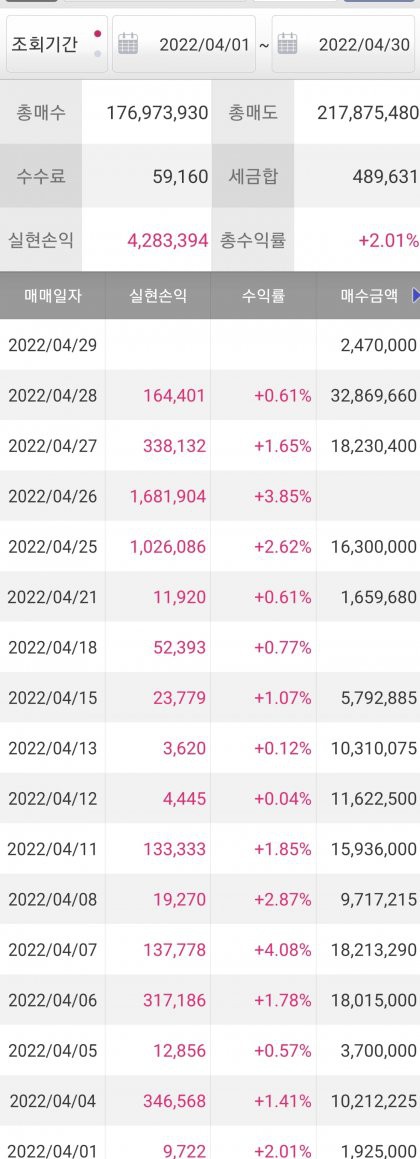The width and height of the screenshot is (420, 1159).
Task: Tap the 총매수 summary value 176,973,930
Action: [x=157, y=113]
